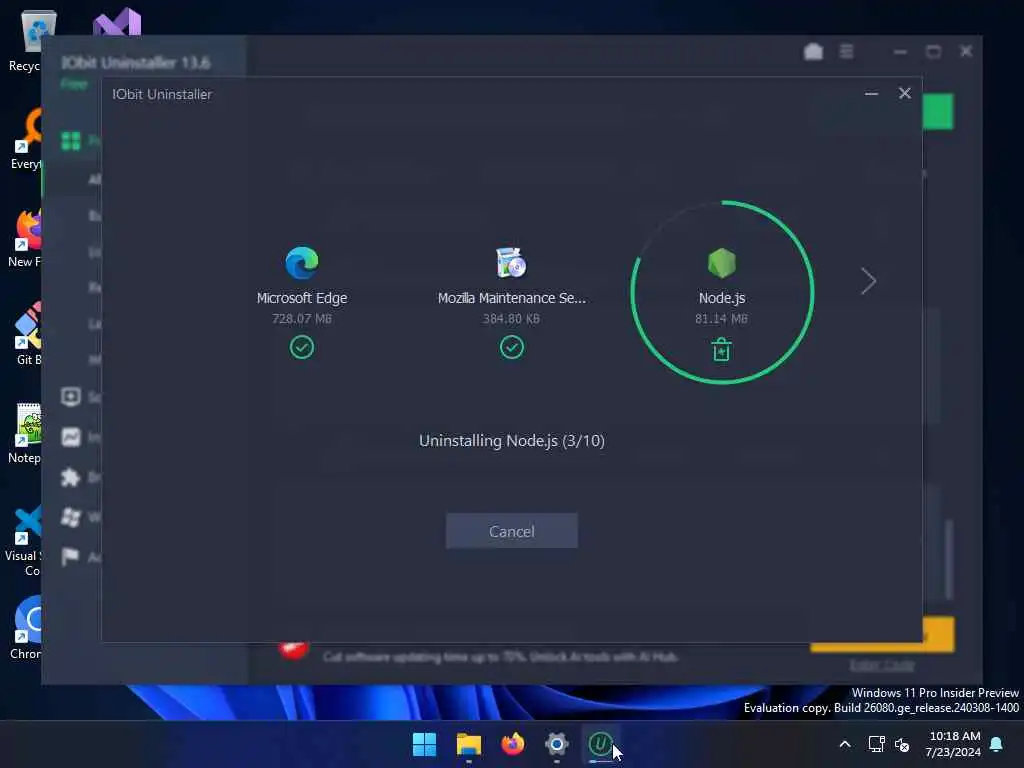Open the notification bell
This screenshot has width=1024, height=768.
(996, 744)
